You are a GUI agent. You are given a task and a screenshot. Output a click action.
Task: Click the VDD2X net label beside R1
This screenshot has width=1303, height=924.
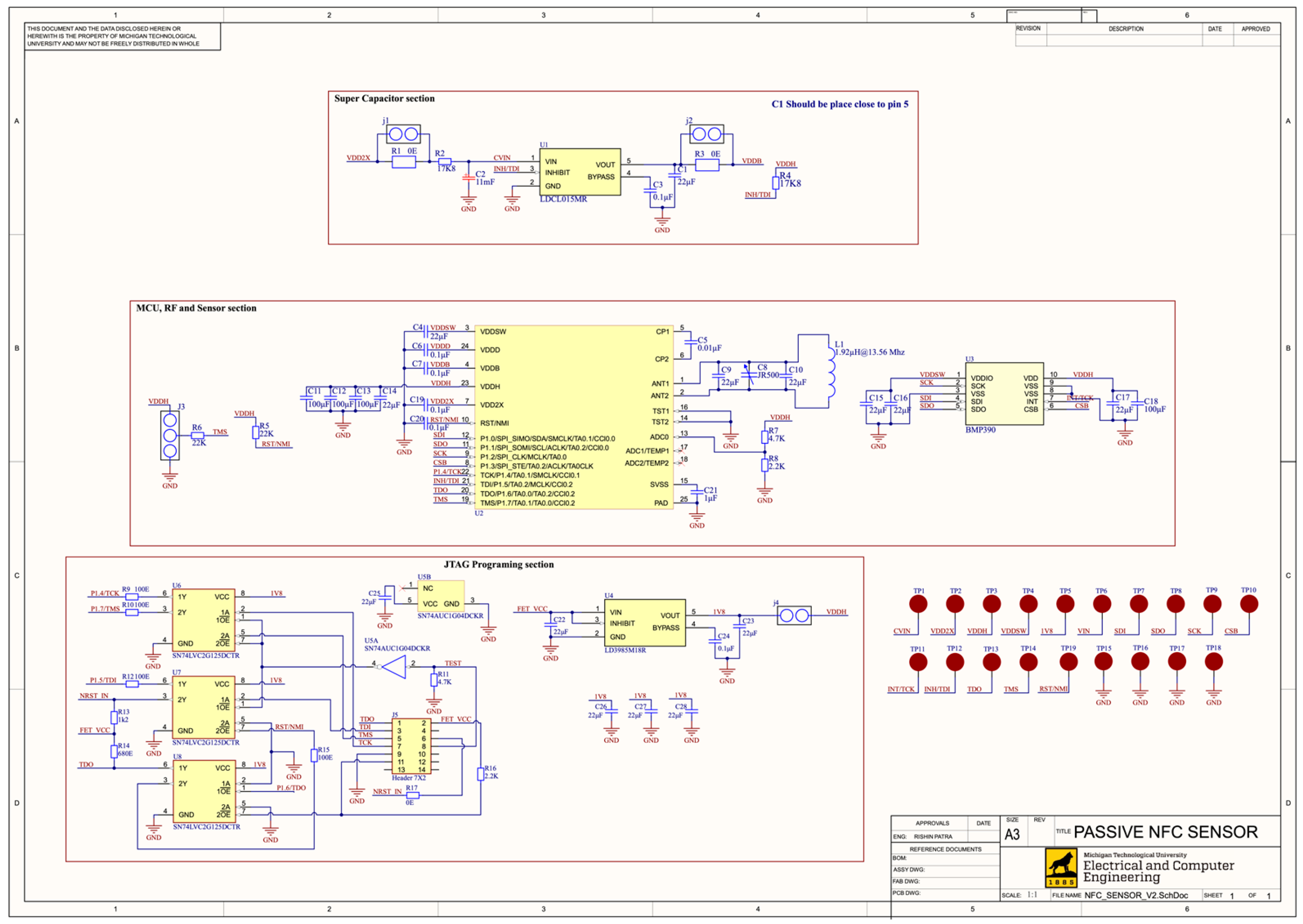[x=358, y=158]
